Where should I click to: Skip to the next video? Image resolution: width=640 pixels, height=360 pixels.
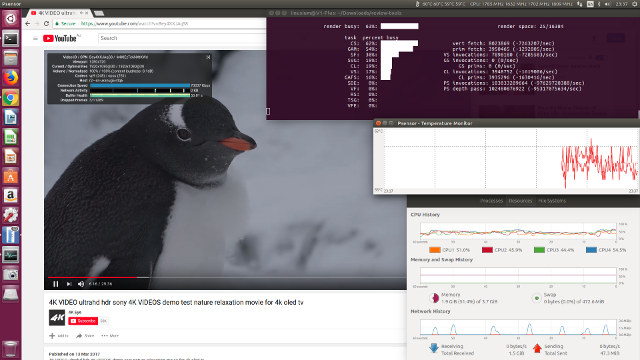tap(69, 284)
